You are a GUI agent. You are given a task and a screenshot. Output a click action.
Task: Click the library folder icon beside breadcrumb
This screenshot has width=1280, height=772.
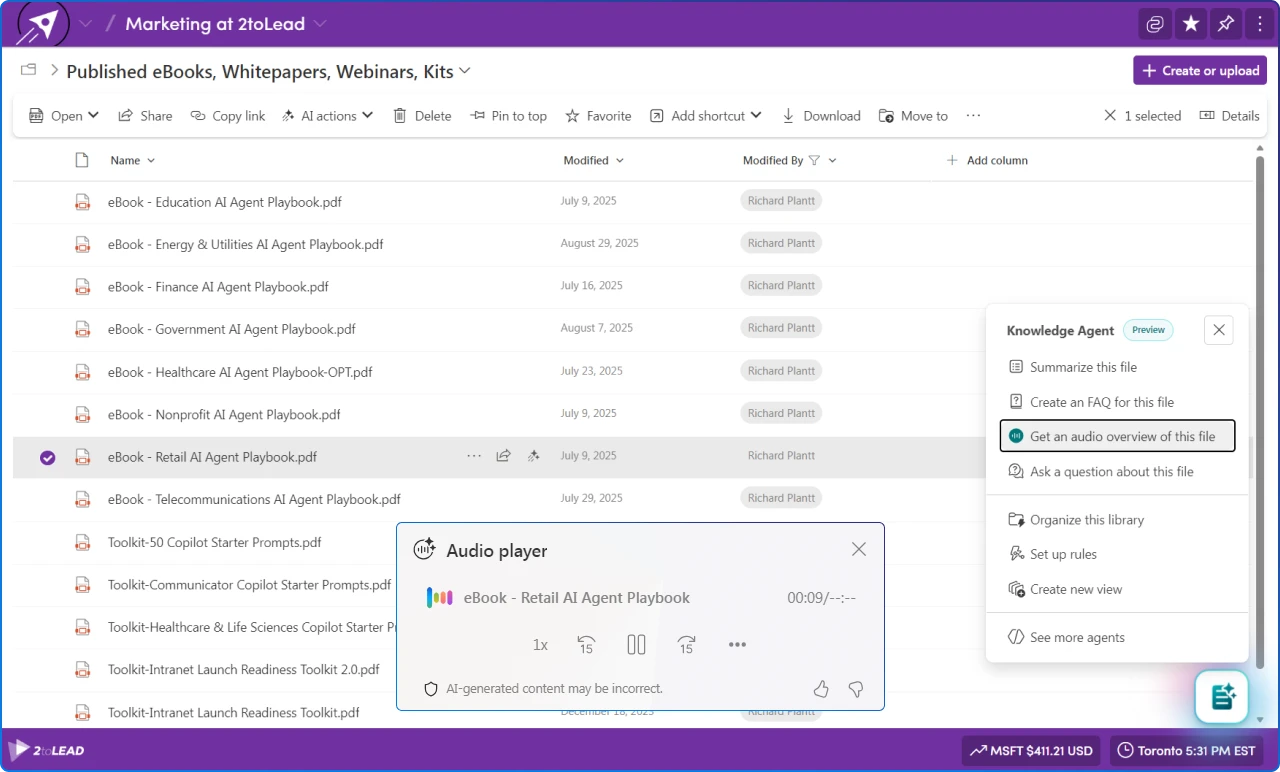click(28, 70)
